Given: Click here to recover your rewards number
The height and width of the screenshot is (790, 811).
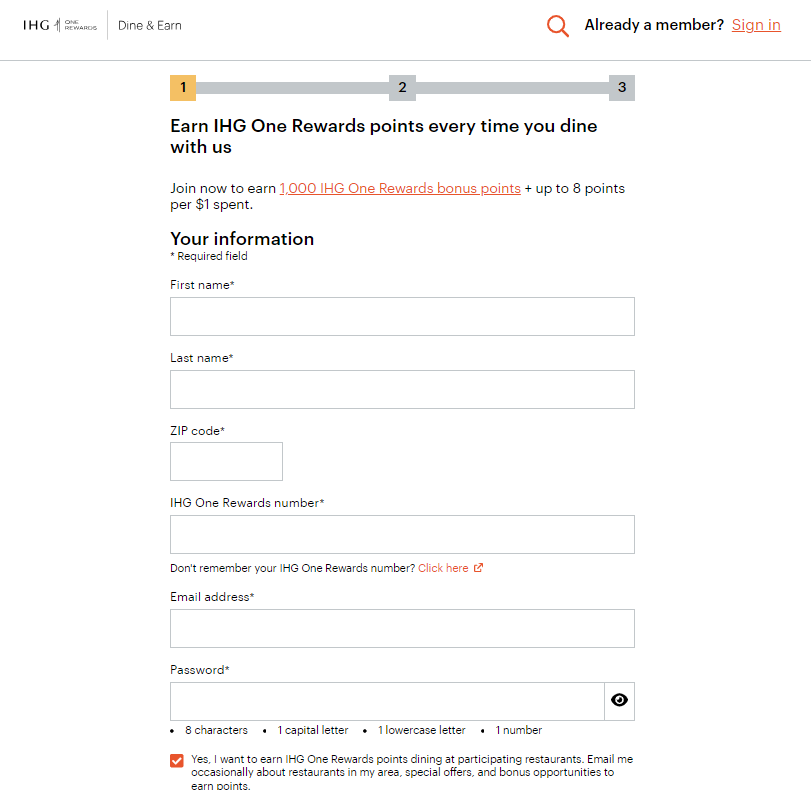Looking at the screenshot, I should click(x=444, y=567).
